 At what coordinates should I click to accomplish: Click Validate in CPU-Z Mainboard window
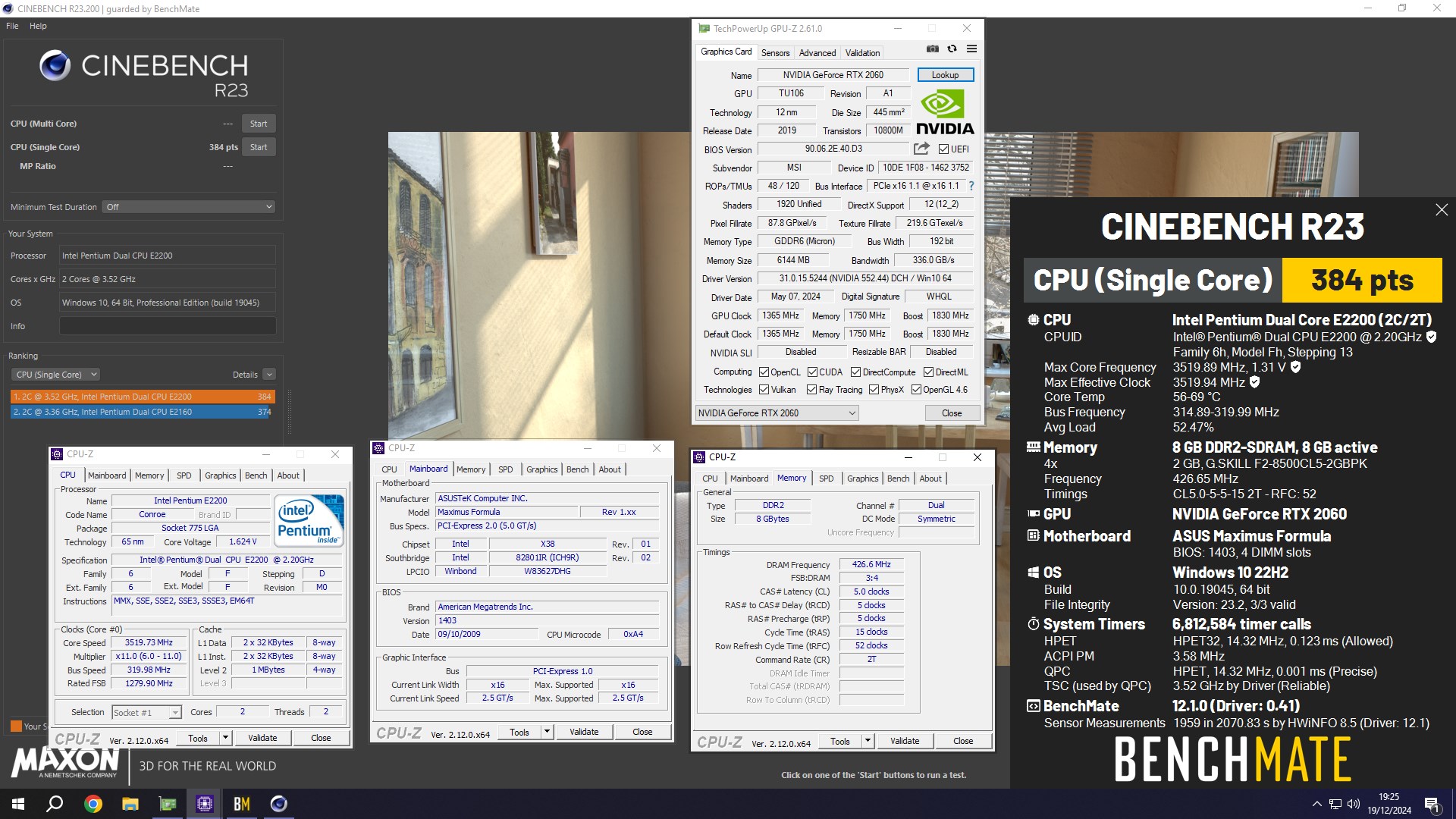pos(584,732)
